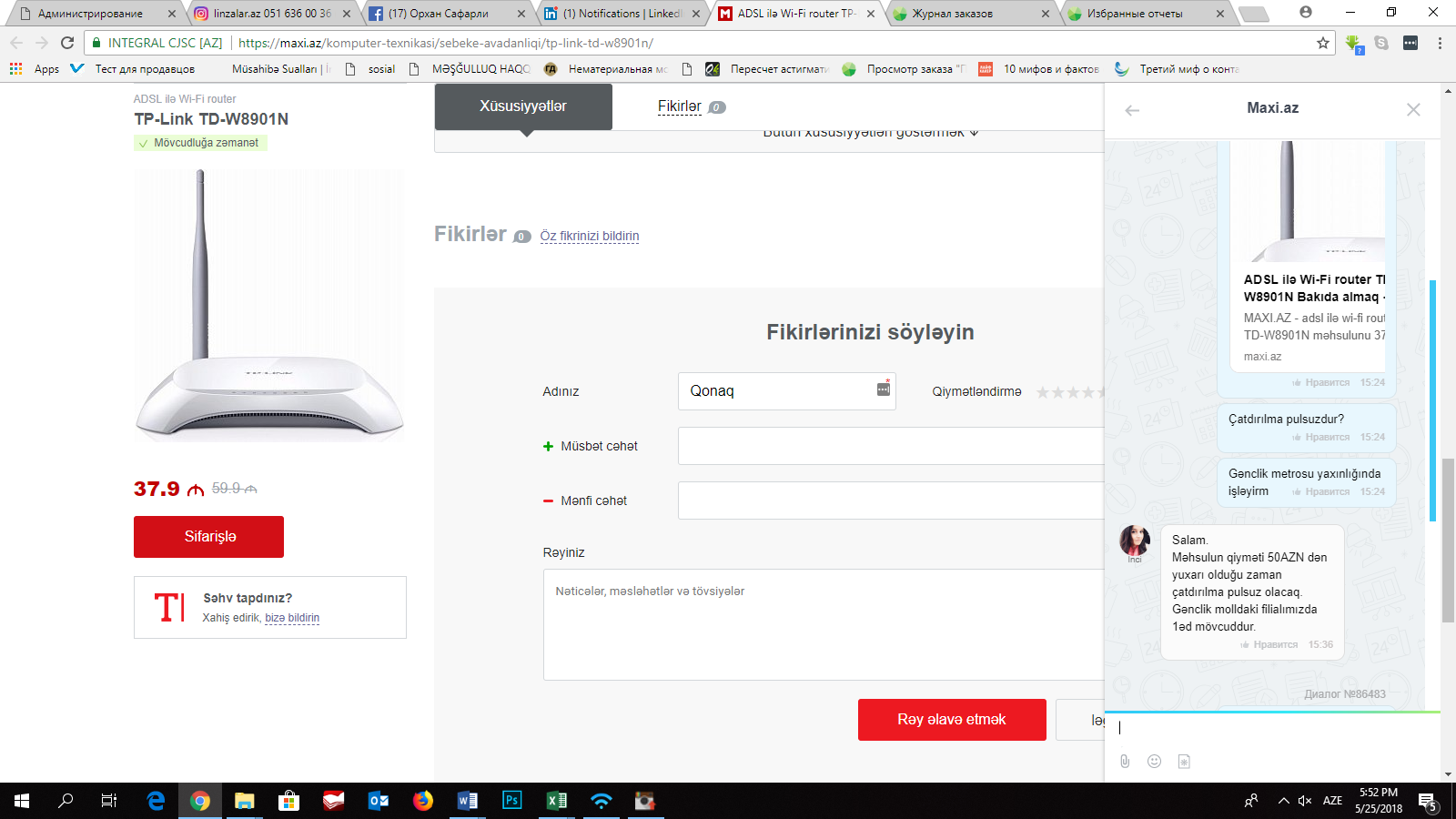The width and height of the screenshot is (1456, 819).
Task: Open the 'Пересчет астигмат' bookmark
Action: (768, 69)
